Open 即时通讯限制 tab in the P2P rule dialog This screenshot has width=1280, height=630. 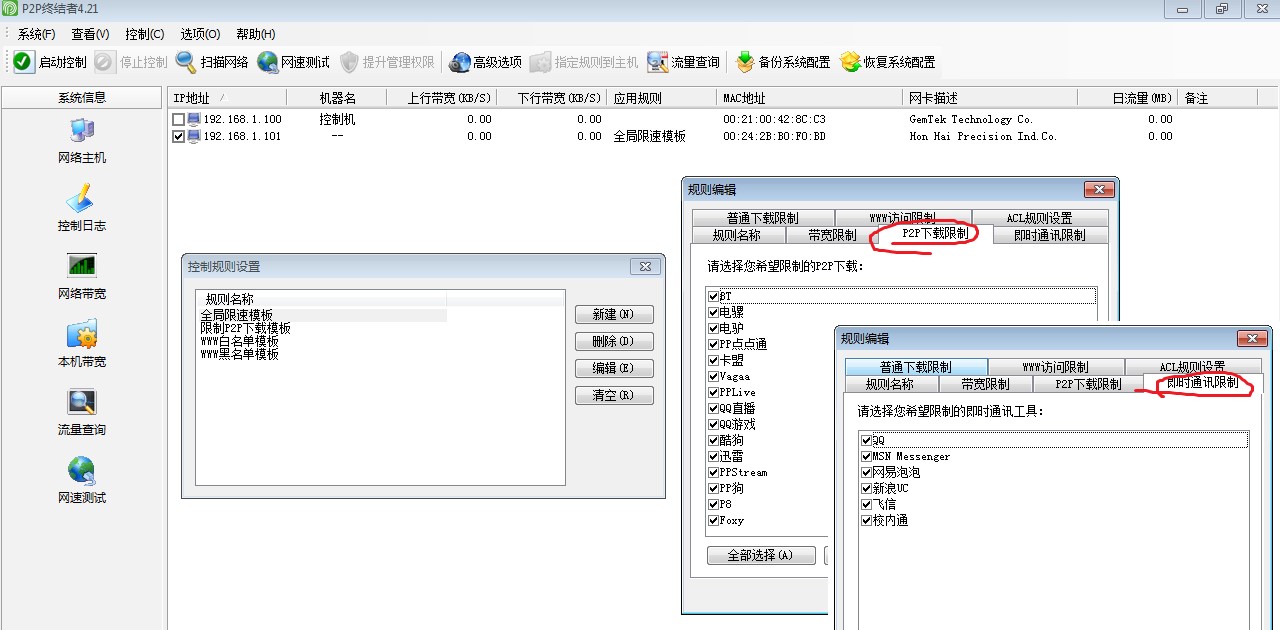click(x=1048, y=235)
